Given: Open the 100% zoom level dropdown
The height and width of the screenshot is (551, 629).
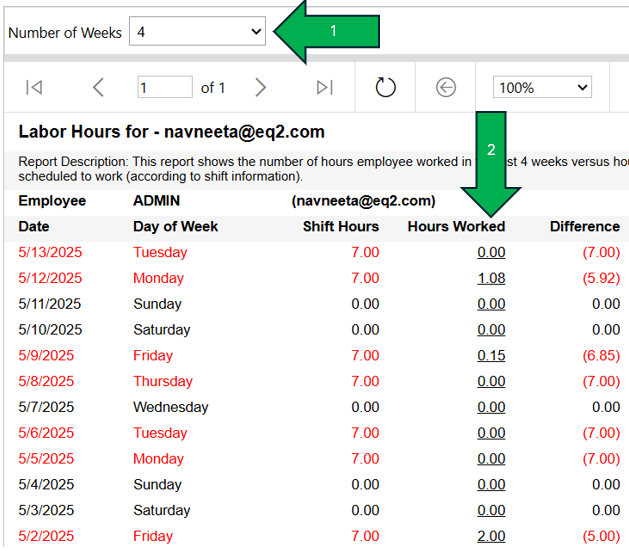Looking at the screenshot, I should coord(542,88).
